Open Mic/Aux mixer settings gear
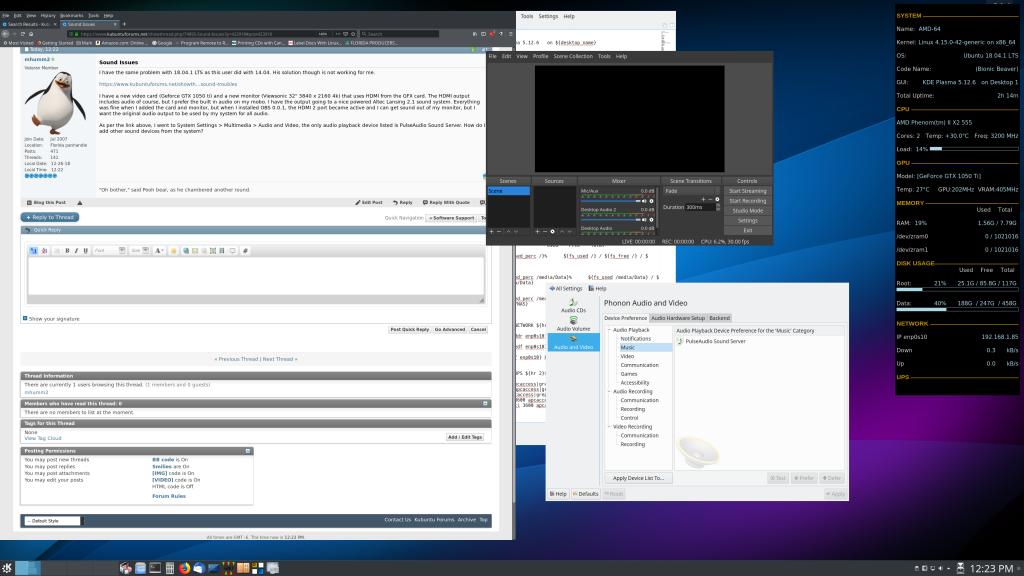The width and height of the screenshot is (1024, 576). pyautogui.click(x=651, y=201)
